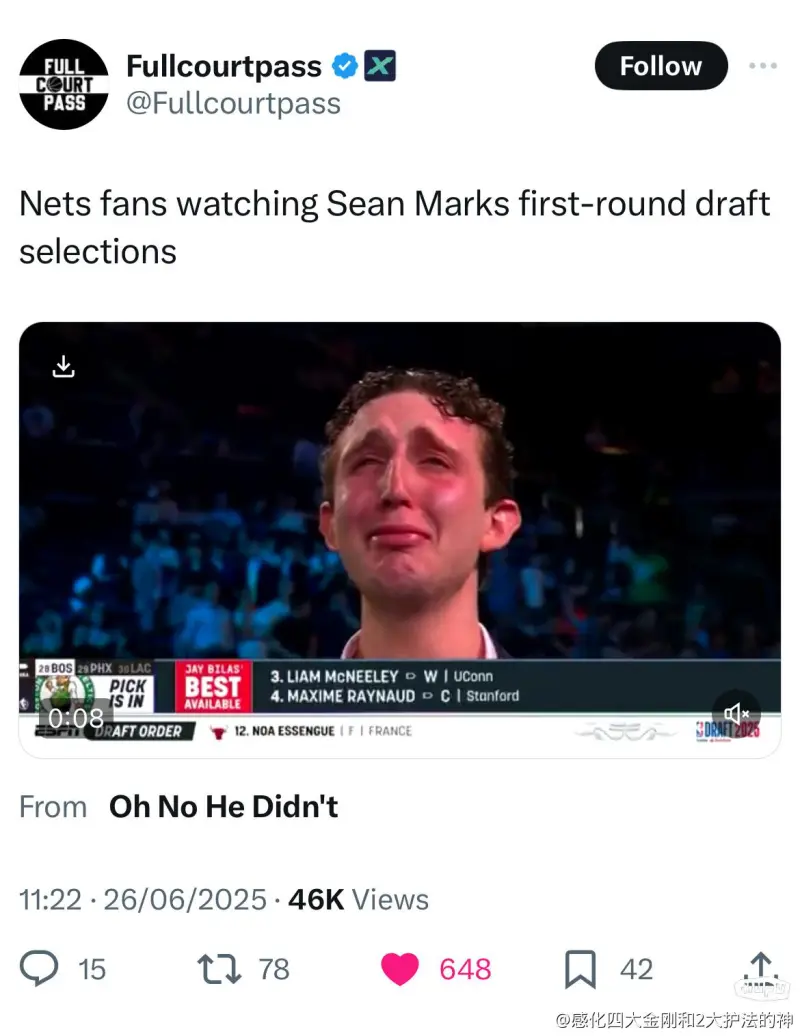Open the three-dot more options menu

[x=762, y=66]
